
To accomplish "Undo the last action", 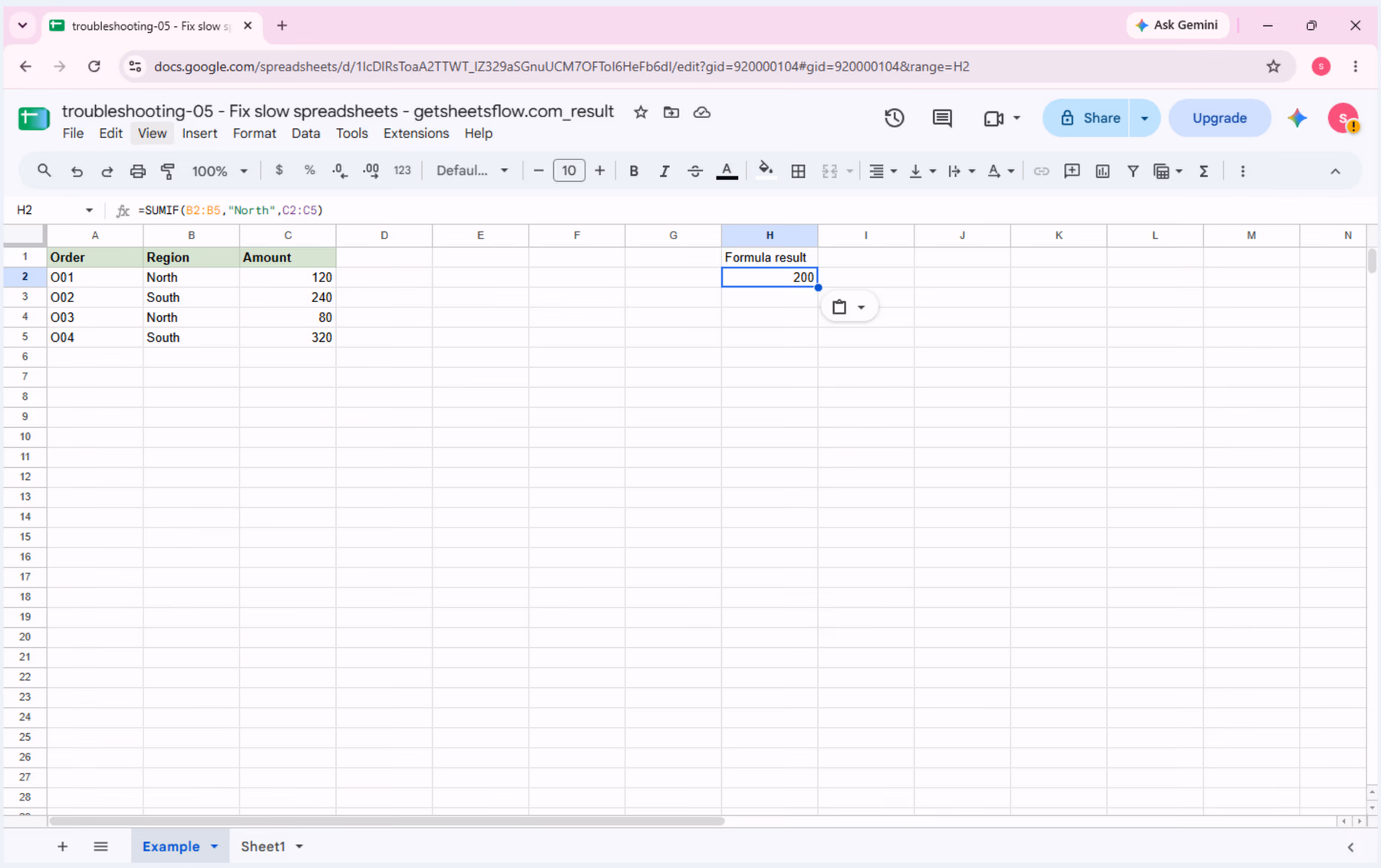I will point(76,171).
